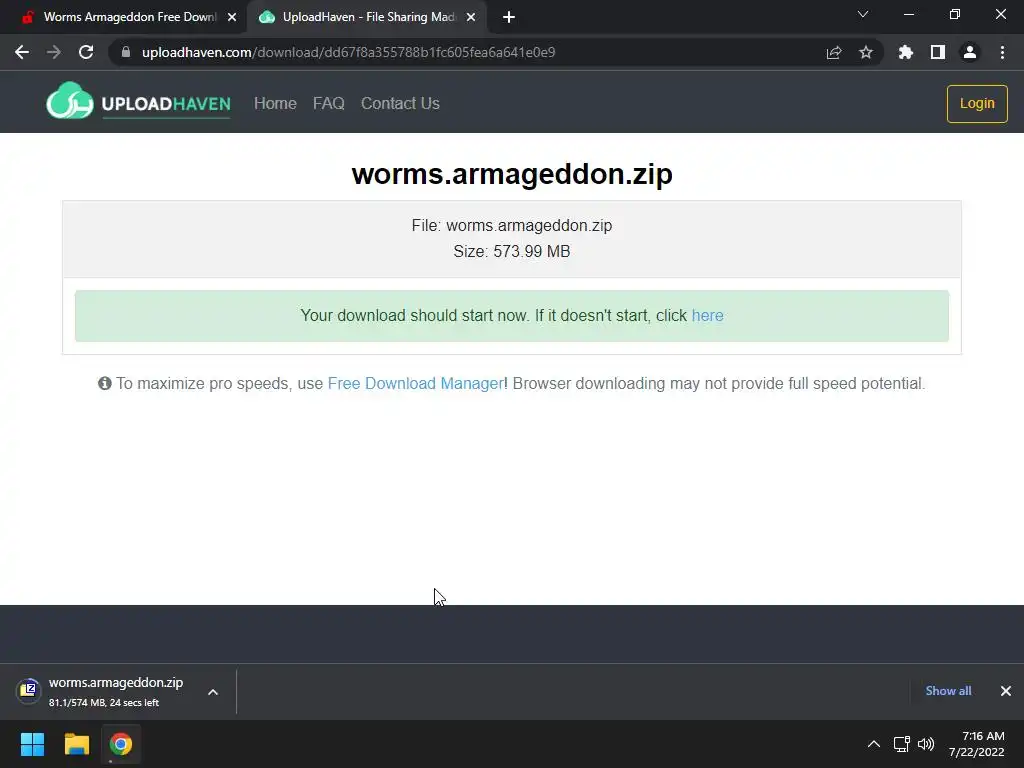Screen dimensions: 1024x768
Task: Click Show all downloads
Action: coord(948,691)
